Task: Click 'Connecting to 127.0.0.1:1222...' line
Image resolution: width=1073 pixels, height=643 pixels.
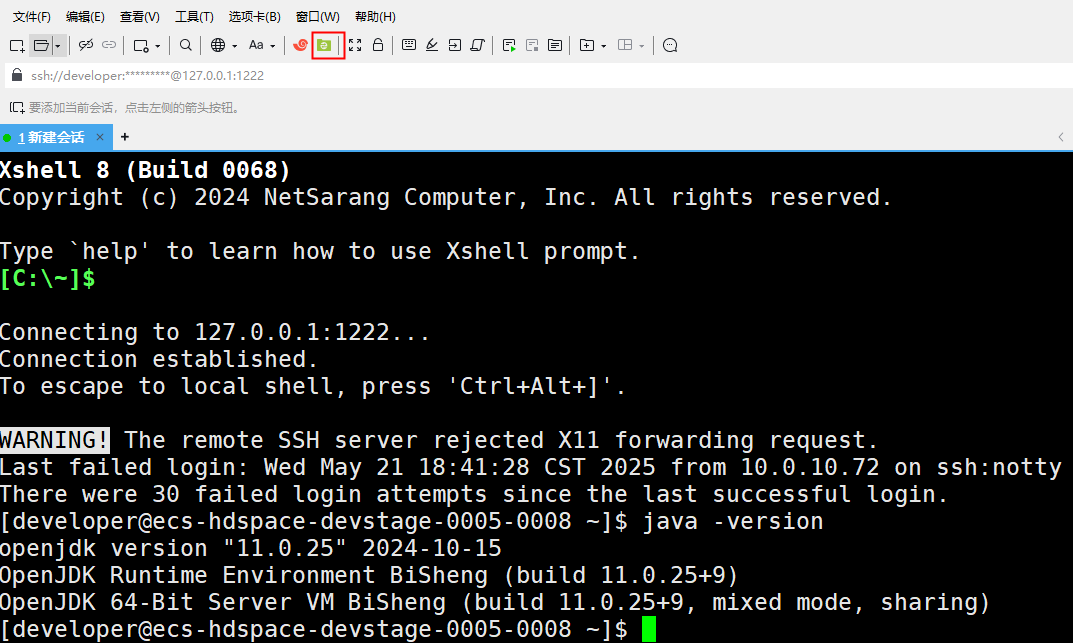Action: click(215, 332)
